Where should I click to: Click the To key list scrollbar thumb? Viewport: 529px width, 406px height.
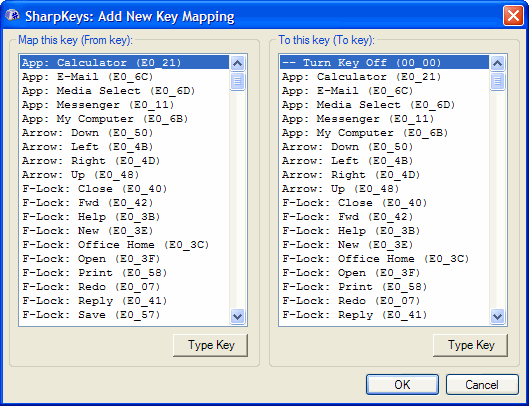[x=498, y=81]
